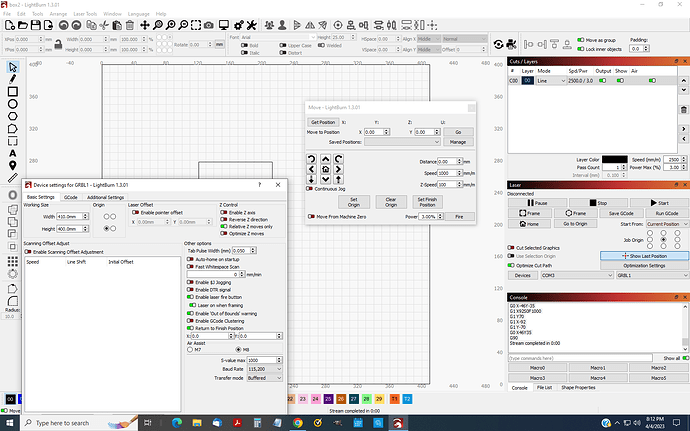Open the Baud Rate dropdown
This screenshot has width=690, height=431.
[x=264, y=369]
